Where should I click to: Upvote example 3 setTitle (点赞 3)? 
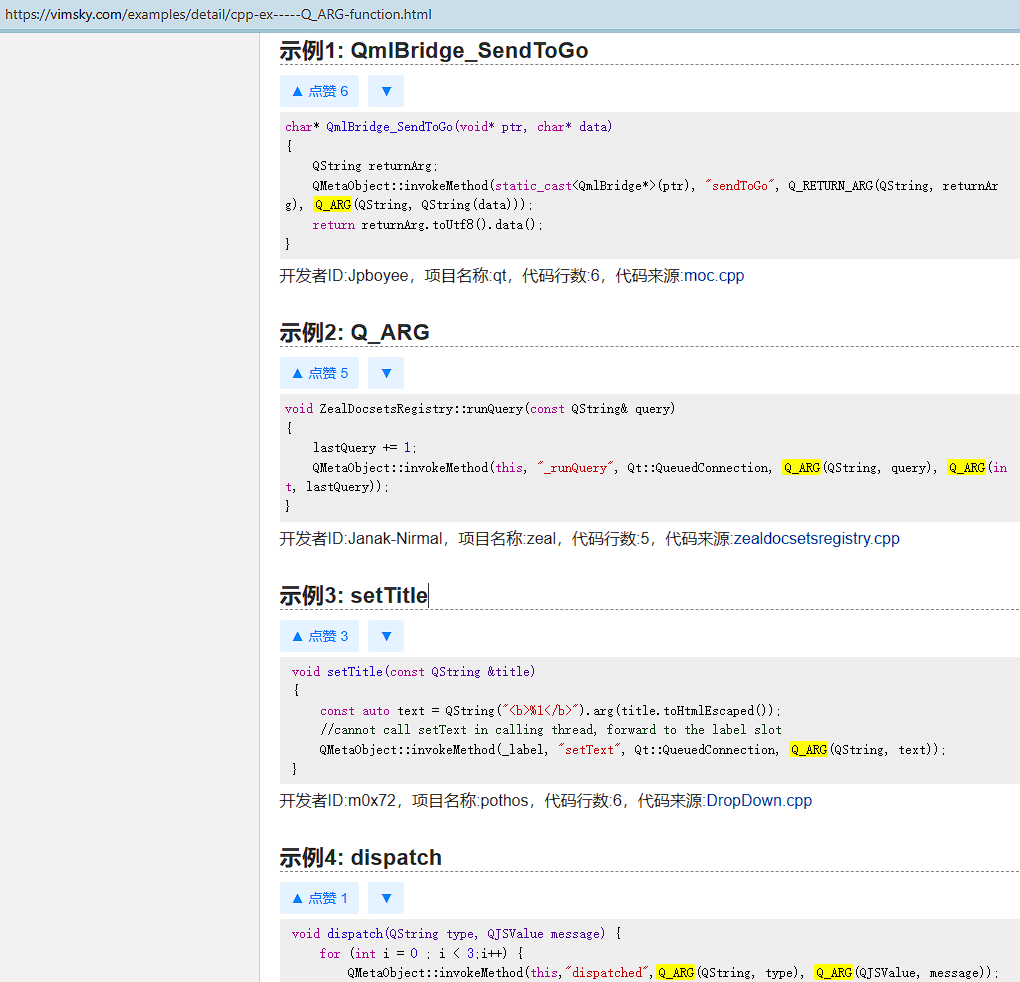[319, 636]
